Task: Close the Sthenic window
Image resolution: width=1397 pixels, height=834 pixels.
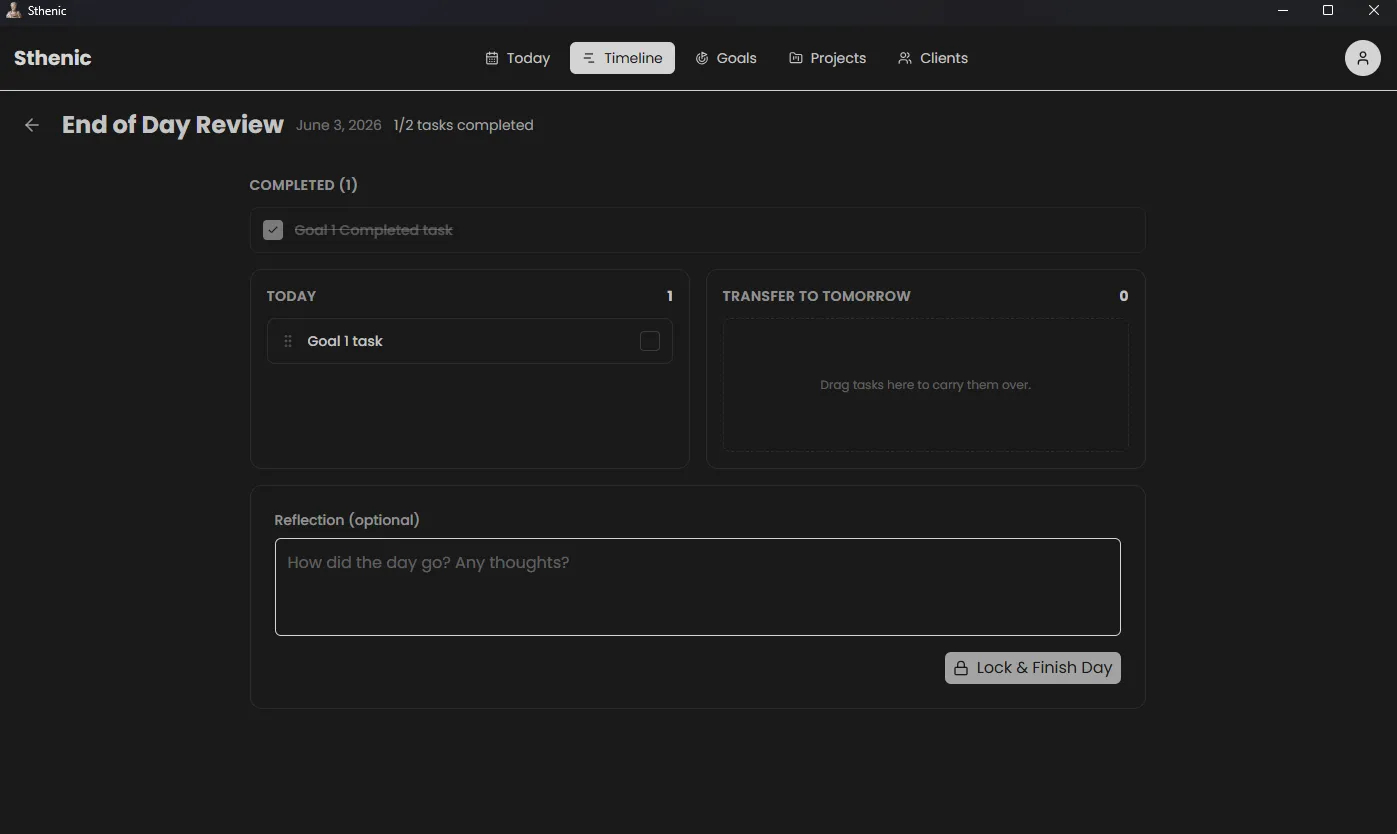Action: [1374, 11]
